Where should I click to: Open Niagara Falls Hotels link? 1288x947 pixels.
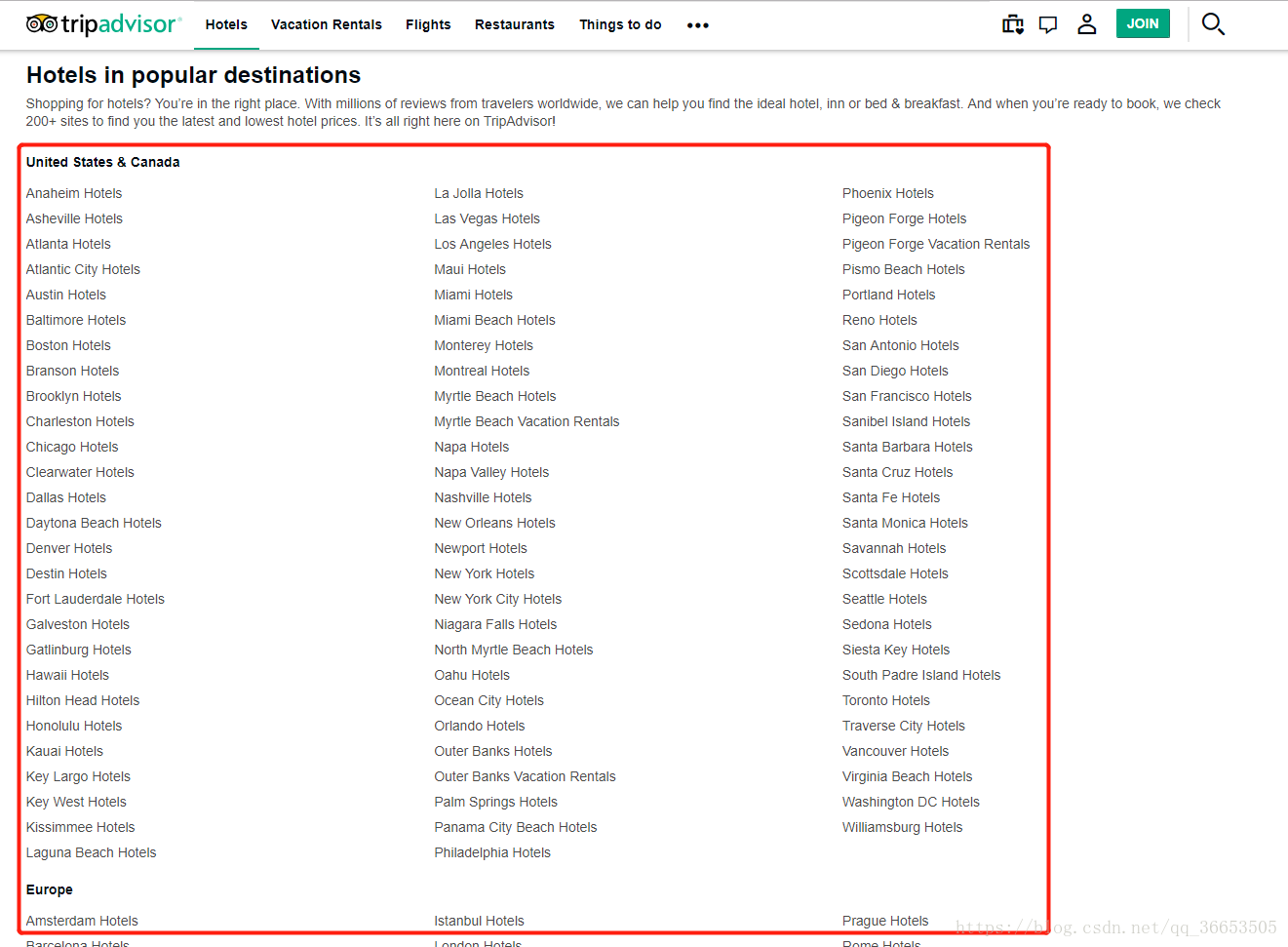(495, 624)
